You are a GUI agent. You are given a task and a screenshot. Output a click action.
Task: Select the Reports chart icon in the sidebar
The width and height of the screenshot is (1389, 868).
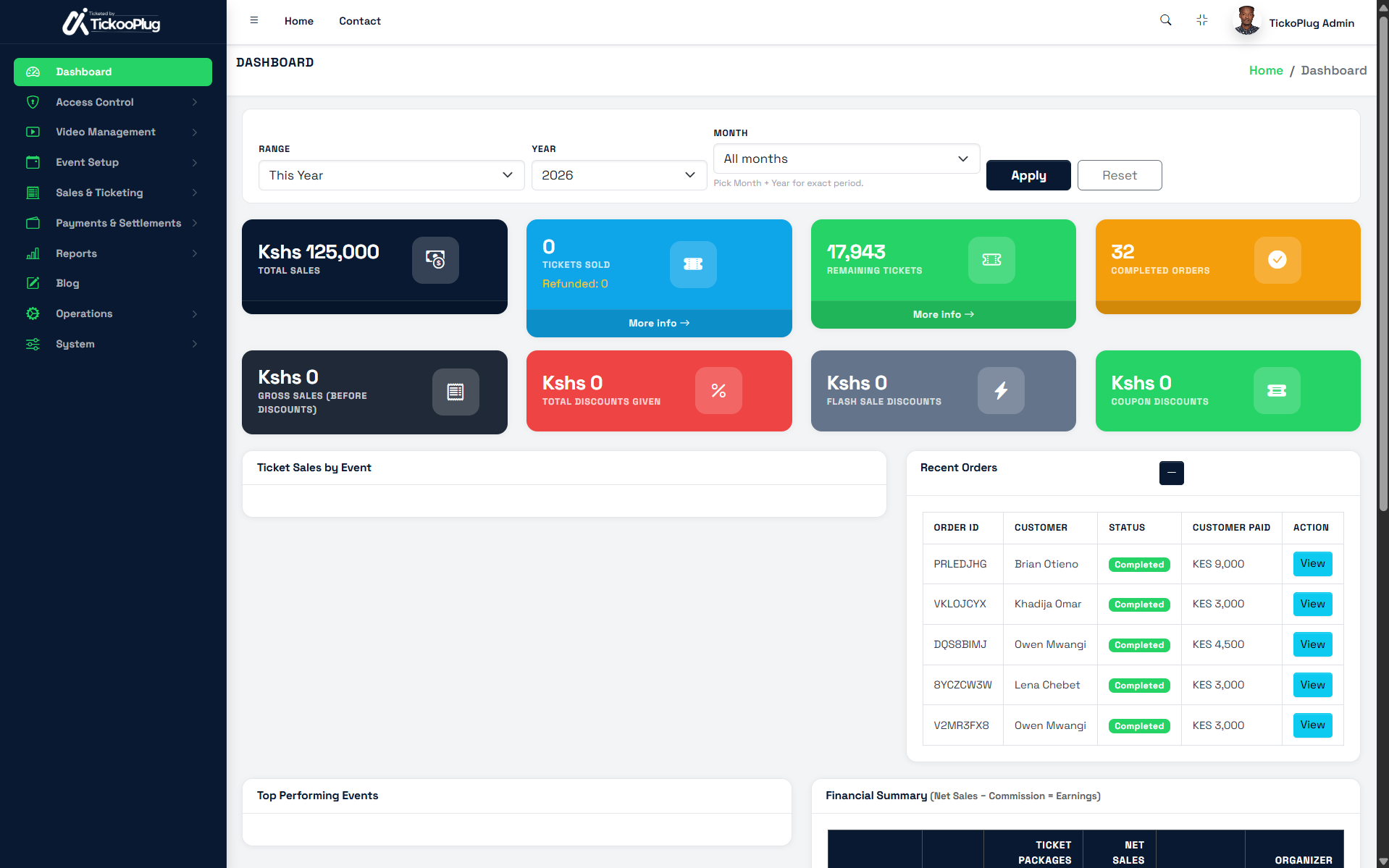33,253
